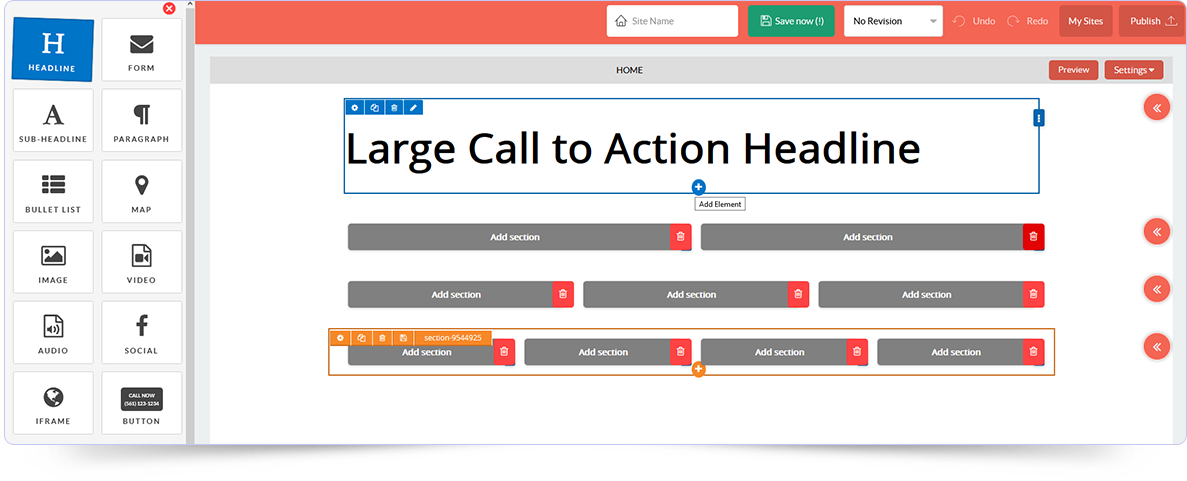This screenshot has width=1187, height=481.
Task: Open the No Revision dropdown
Action: tap(893, 21)
